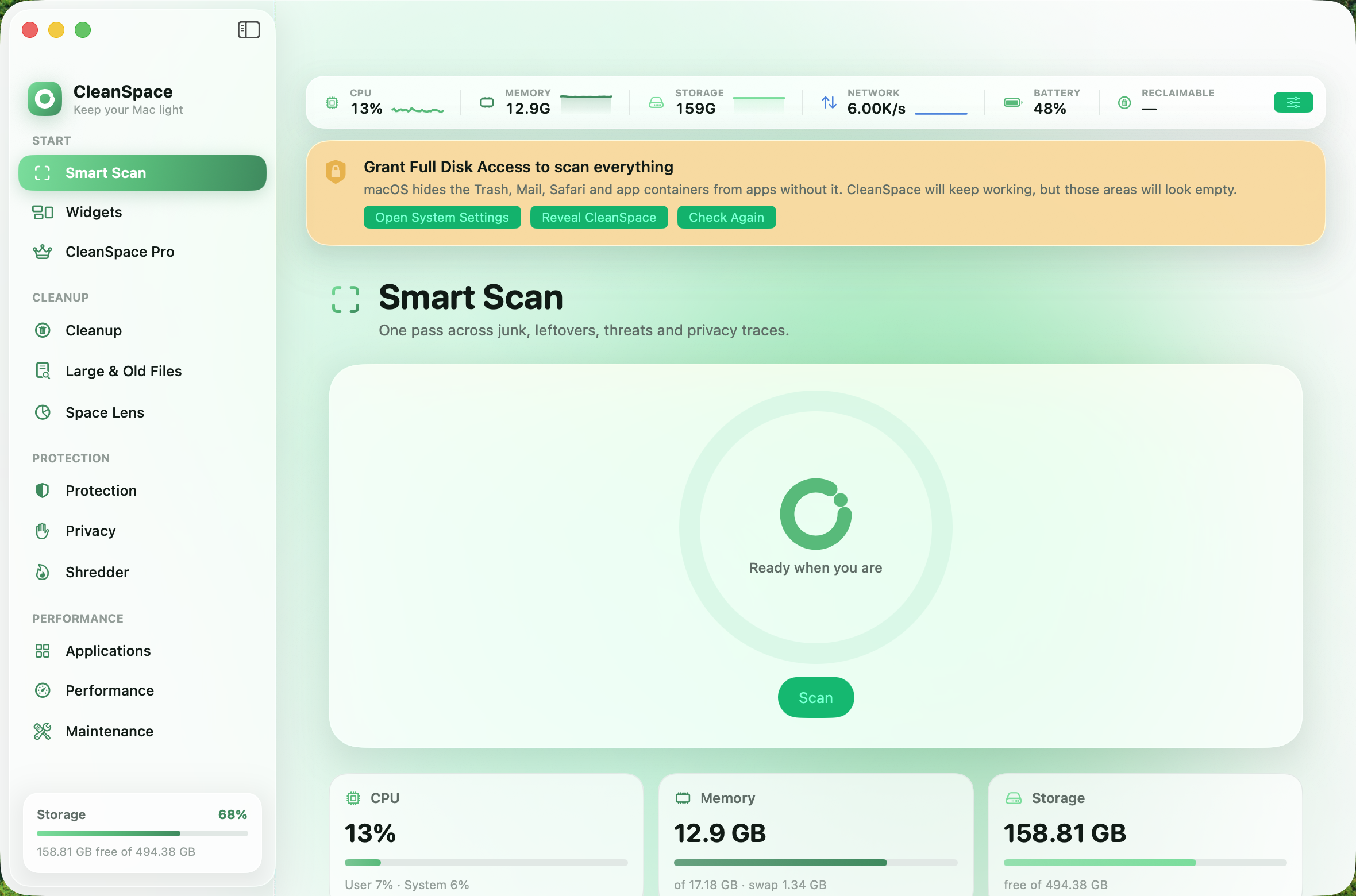Click the CleanSpace app logo
Viewport: 1356px width, 896px height.
(45, 99)
